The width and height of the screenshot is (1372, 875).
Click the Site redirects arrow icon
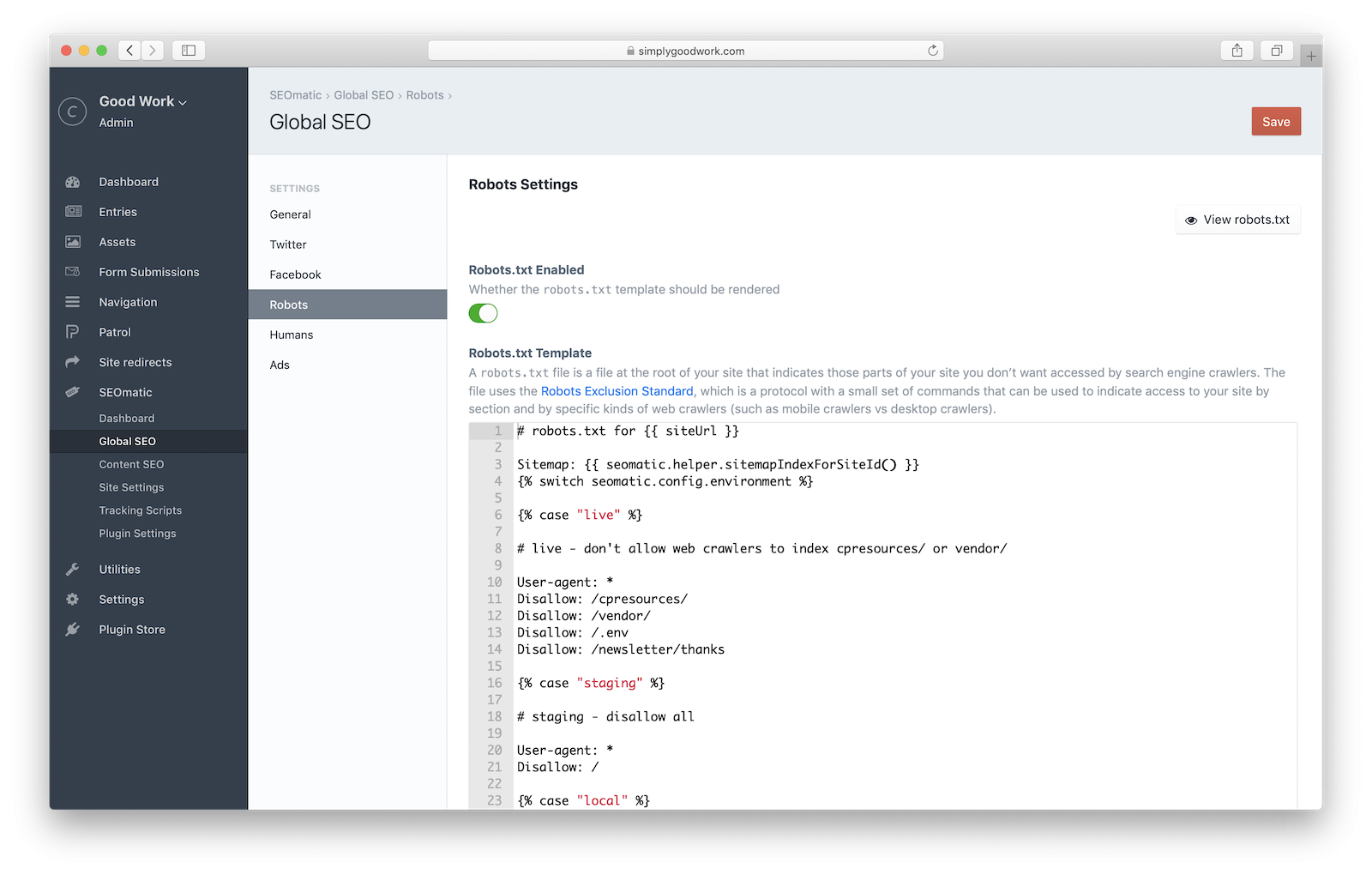click(73, 362)
